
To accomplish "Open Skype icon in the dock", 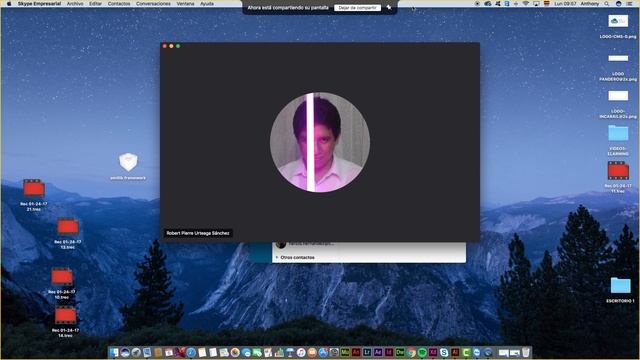I will [x=444, y=352].
